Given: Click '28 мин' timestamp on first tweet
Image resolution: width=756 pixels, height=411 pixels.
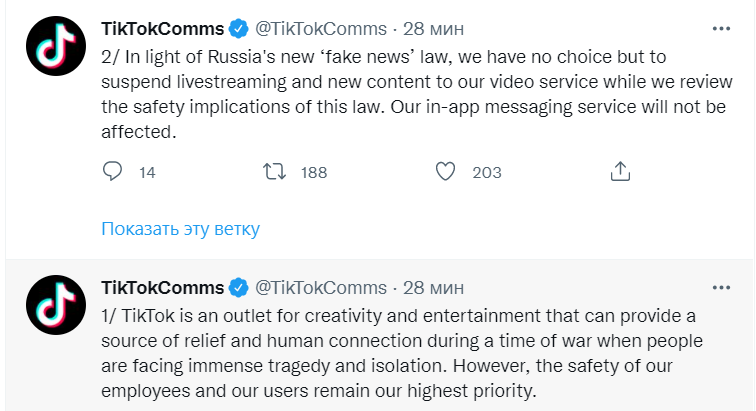Looking at the screenshot, I should point(433,25).
